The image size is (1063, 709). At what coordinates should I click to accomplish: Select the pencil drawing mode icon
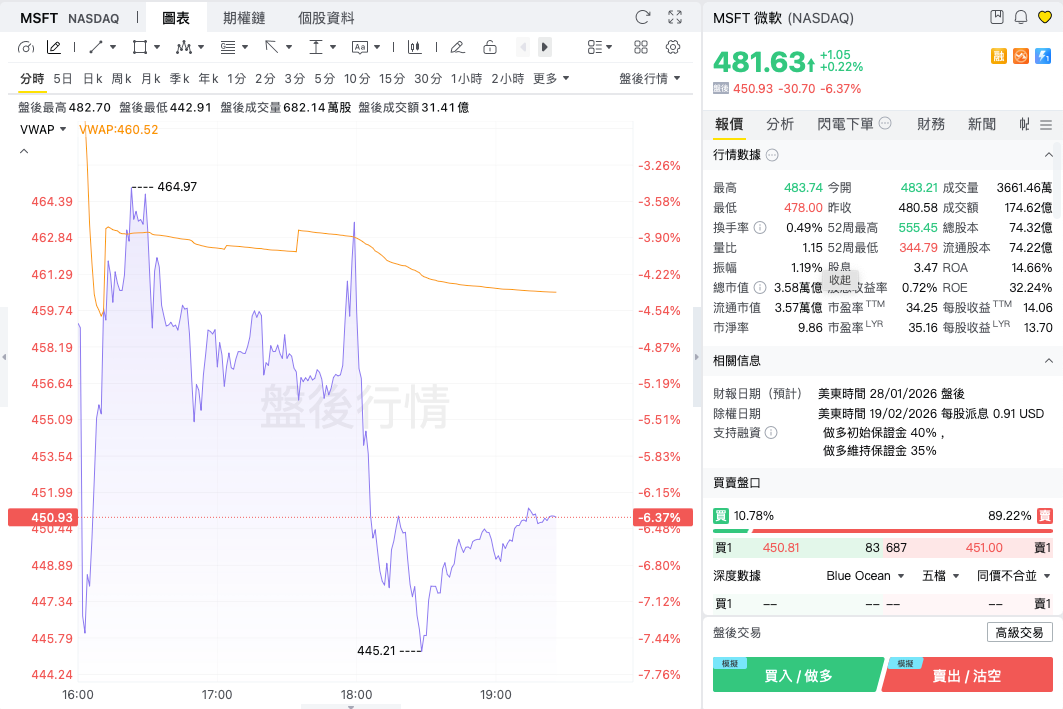[x=54, y=47]
